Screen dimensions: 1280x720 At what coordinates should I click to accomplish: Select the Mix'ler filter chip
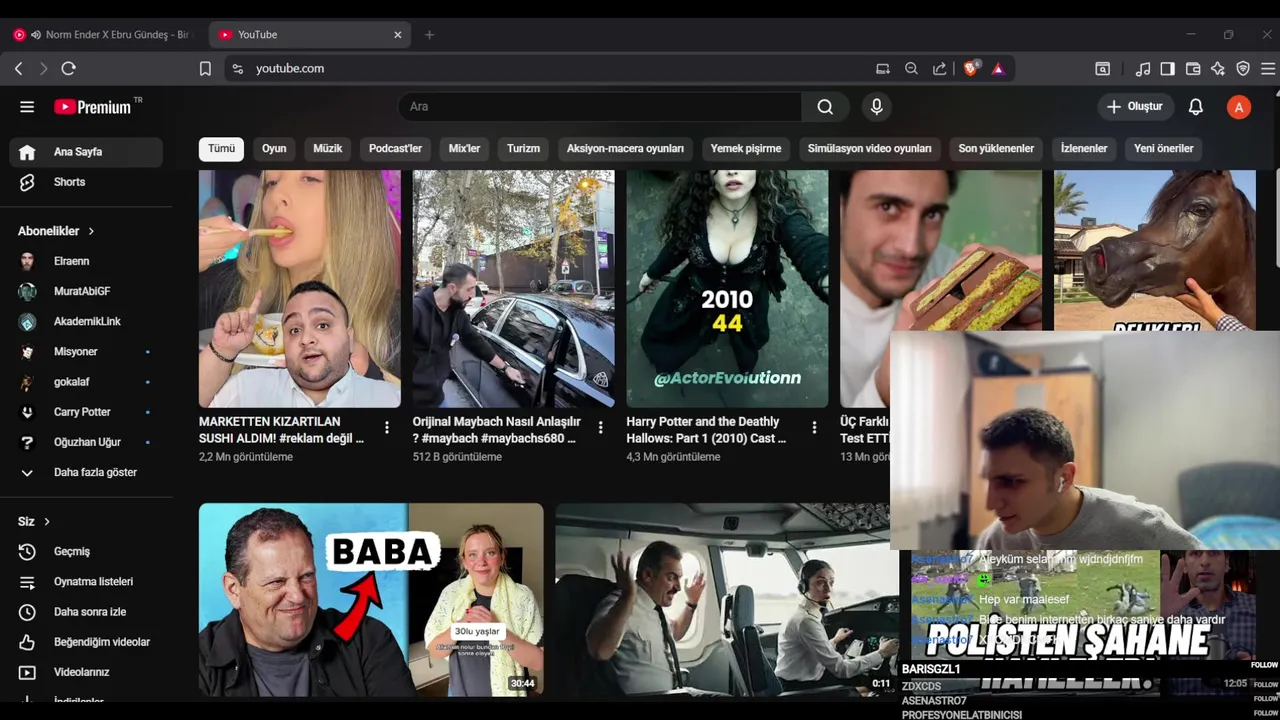464,148
